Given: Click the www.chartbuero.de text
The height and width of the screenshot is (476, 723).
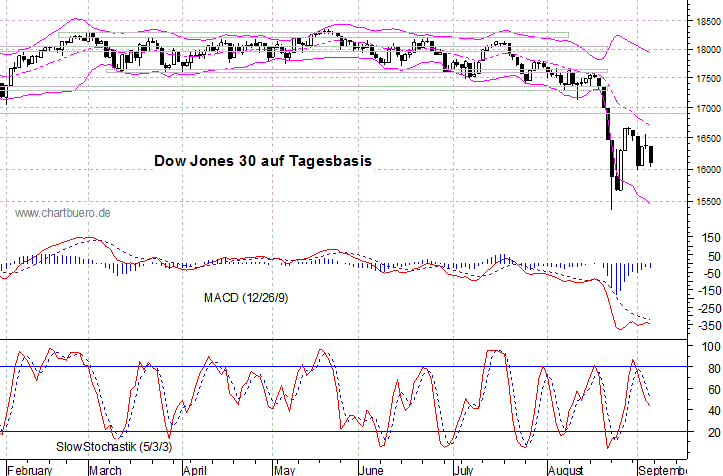Looking at the screenshot, I should [x=63, y=213].
